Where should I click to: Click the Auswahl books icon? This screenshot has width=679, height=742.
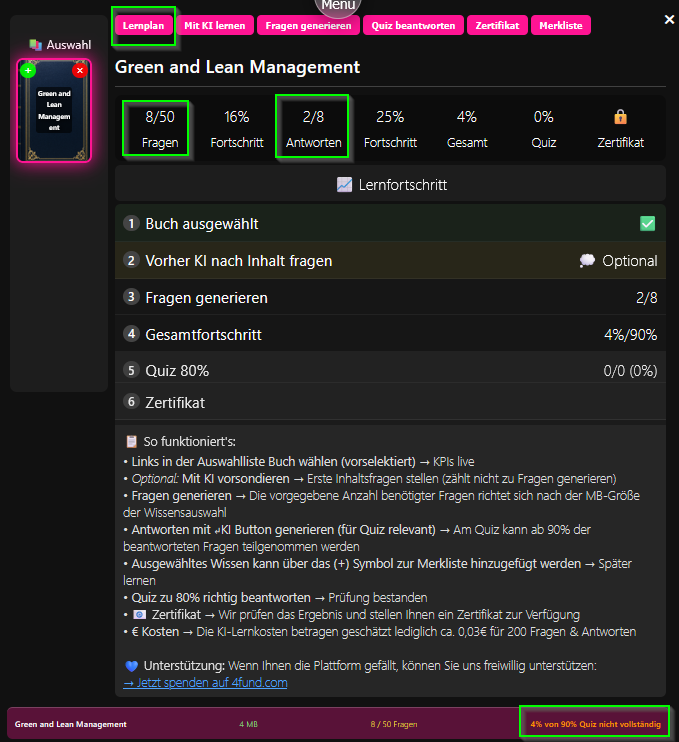pyautogui.click(x=36, y=45)
